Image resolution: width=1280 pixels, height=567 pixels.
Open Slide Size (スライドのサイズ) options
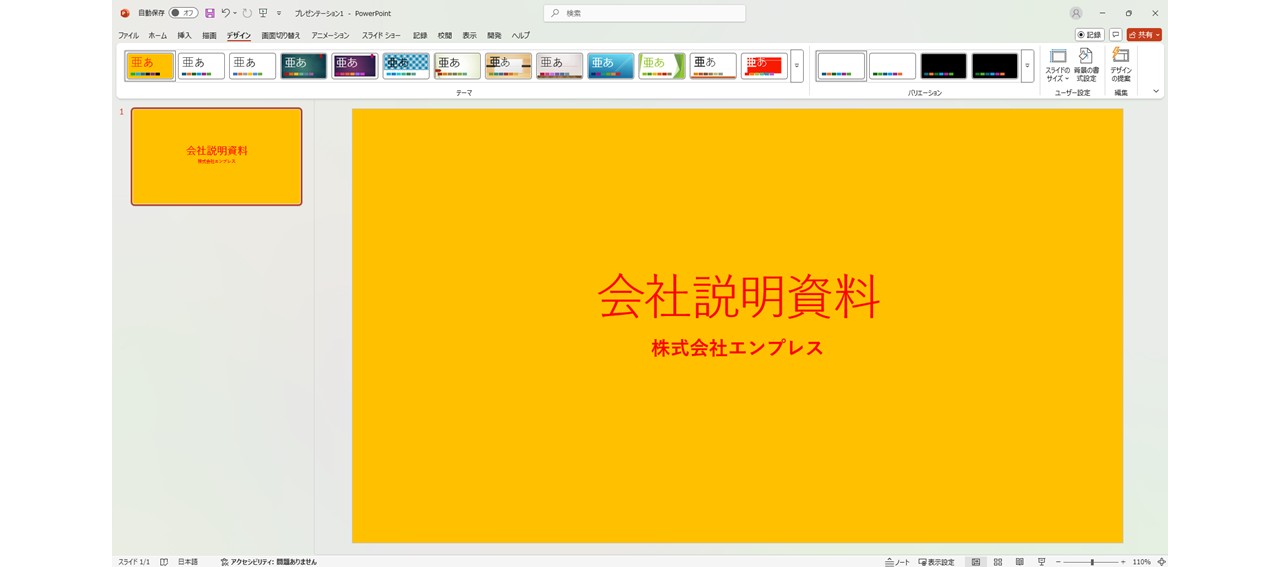(x=1057, y=66)
